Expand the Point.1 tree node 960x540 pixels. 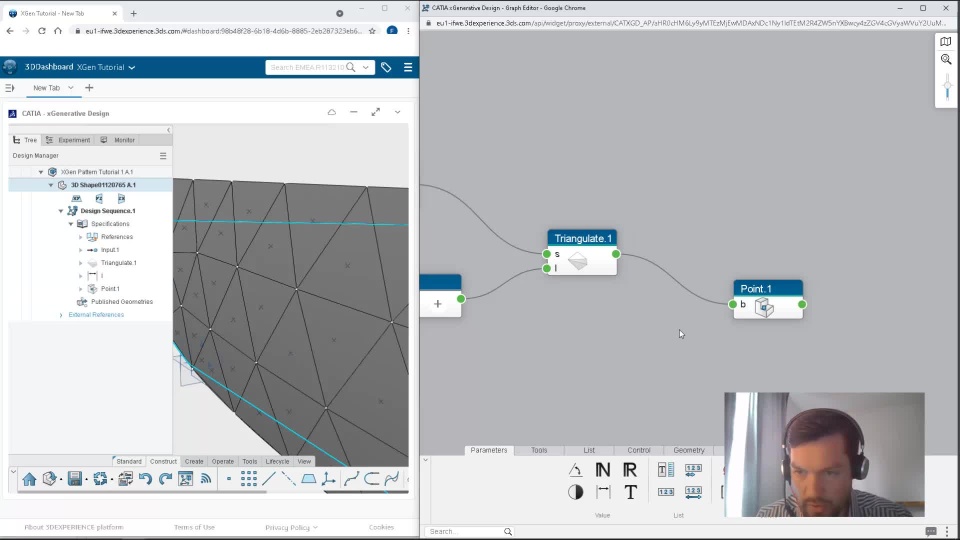click(81, 288)
